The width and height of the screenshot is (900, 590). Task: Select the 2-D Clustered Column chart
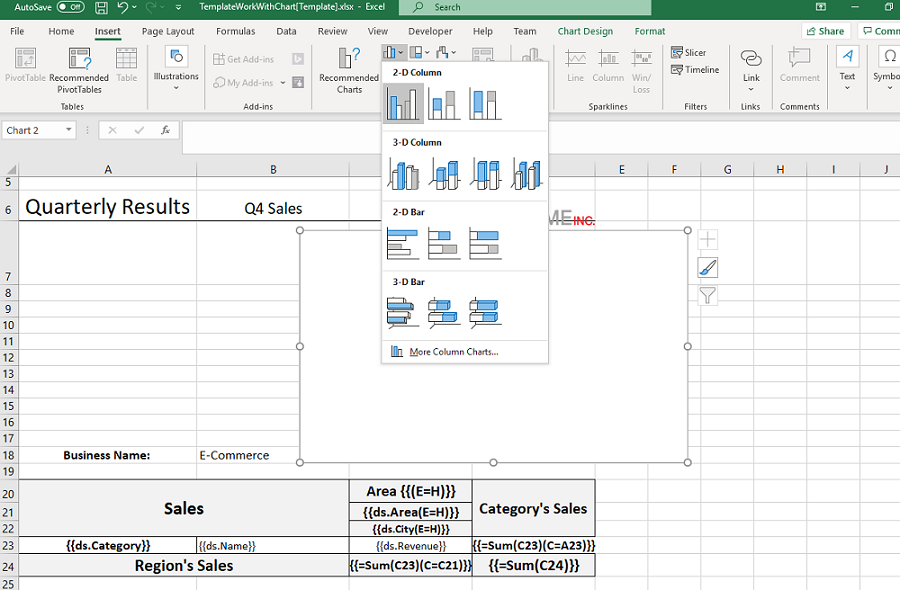click(x=403, y=104)
